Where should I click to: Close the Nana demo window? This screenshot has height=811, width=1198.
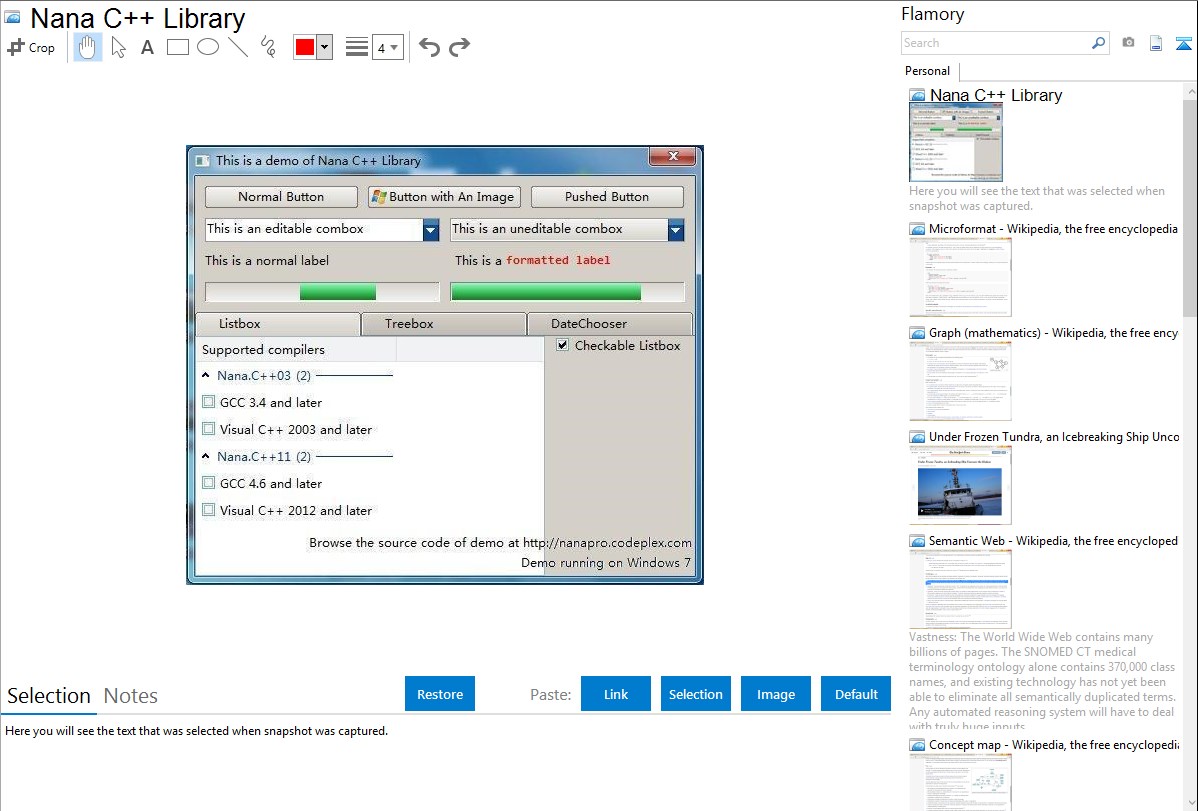tap(672, 156)
